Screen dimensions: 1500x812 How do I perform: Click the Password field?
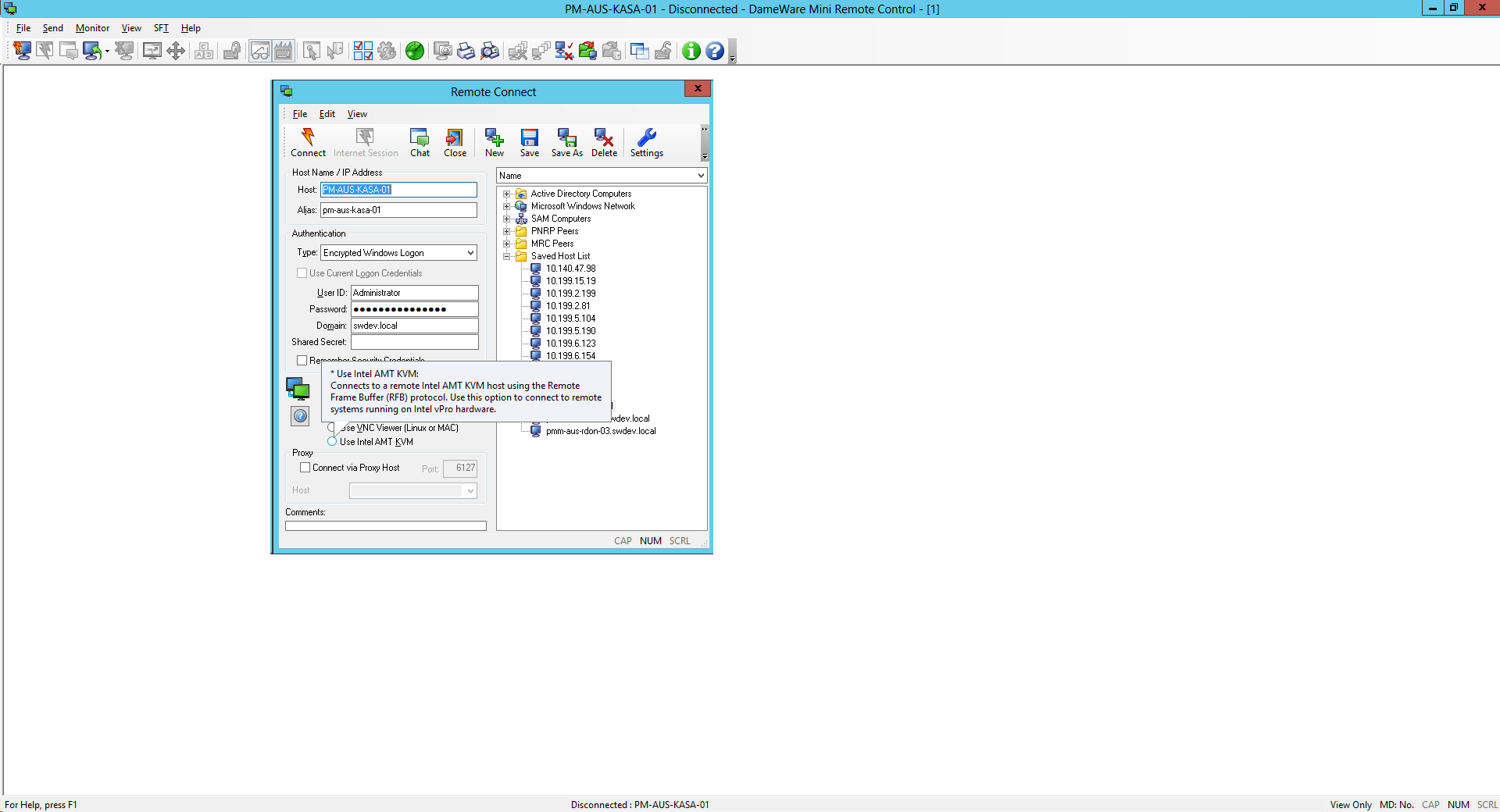tap(414, 309)
